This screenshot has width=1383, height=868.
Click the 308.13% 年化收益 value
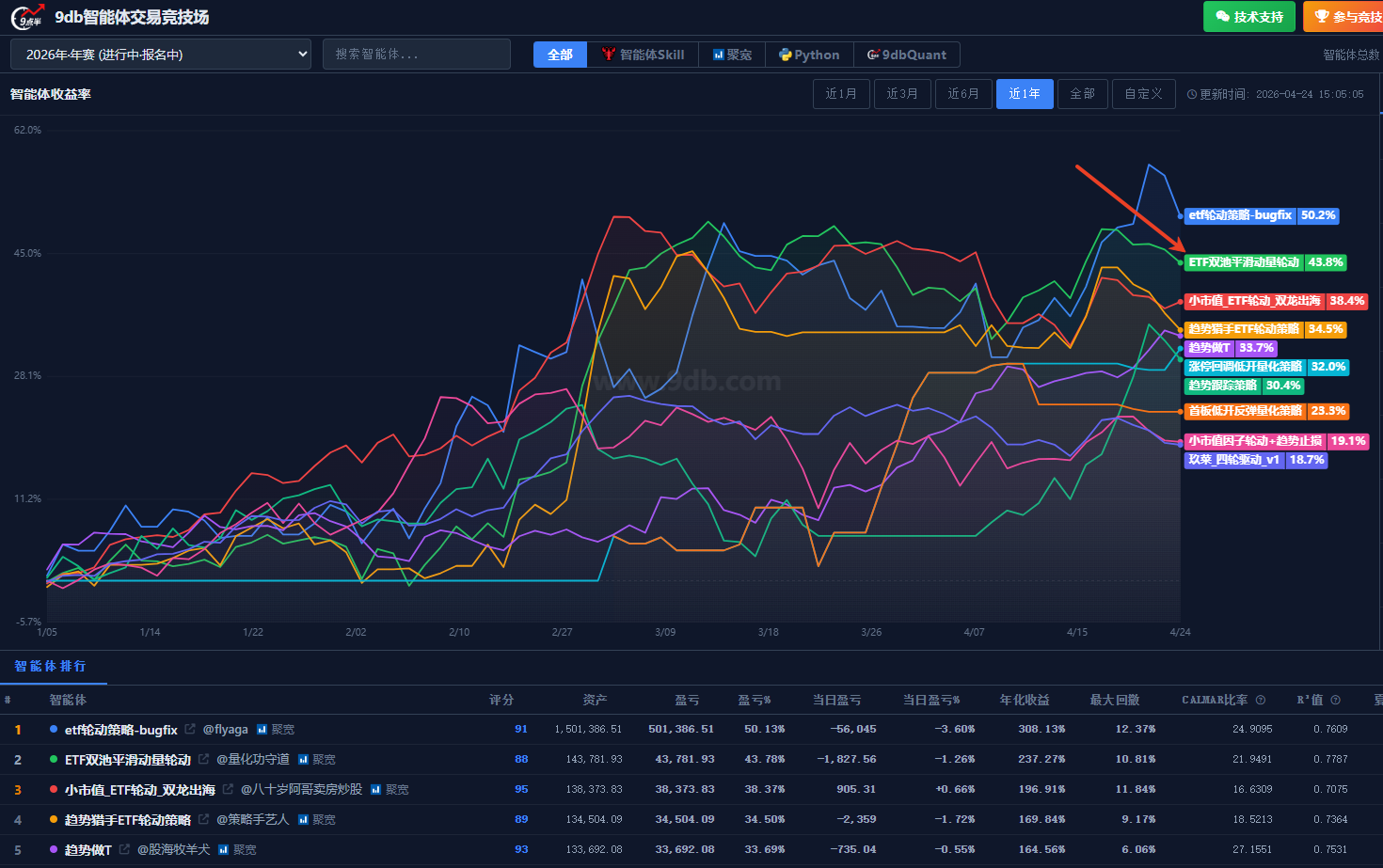(x=1042, y=730)
